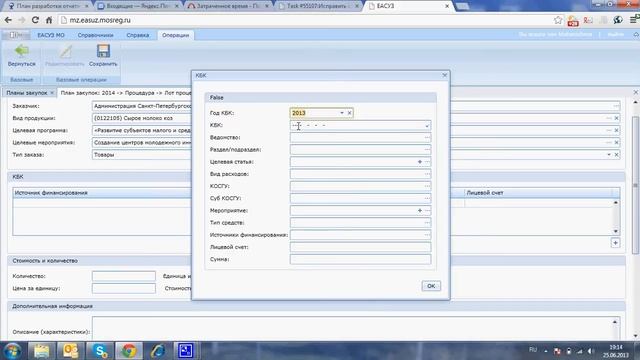The height and width of the screenshot is (360, 640).
Task: Open the Справка menu tab
Action: [x=138, y=35]
